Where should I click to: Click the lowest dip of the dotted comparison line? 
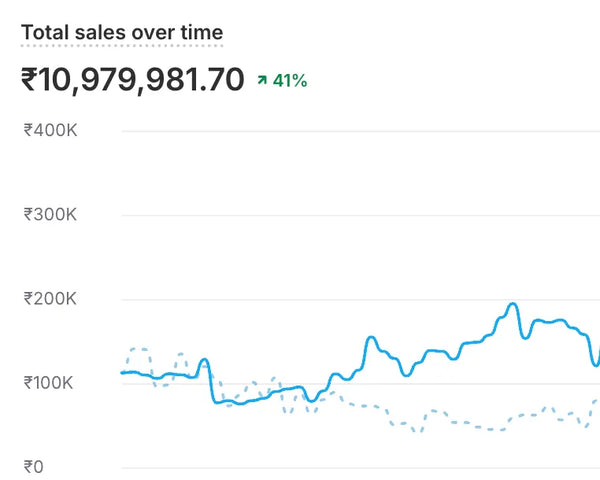pos(417,431)
